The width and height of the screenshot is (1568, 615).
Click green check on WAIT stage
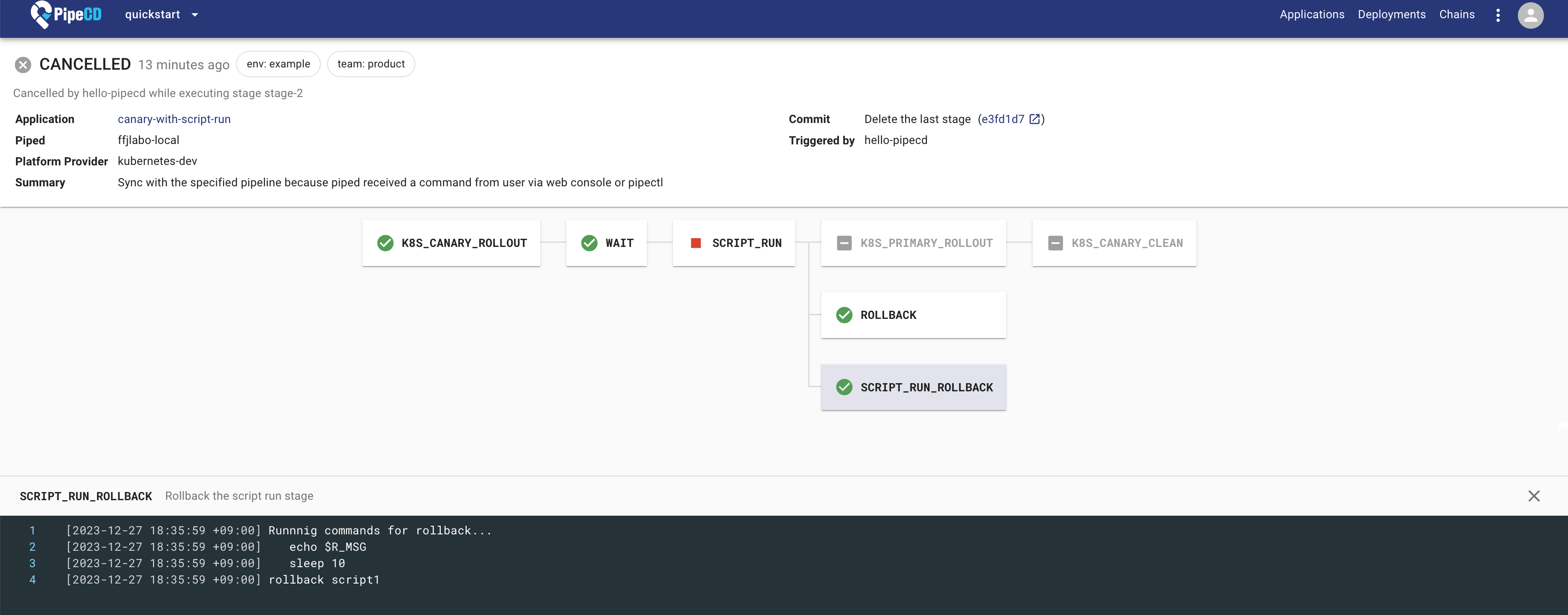coord(589,243)
